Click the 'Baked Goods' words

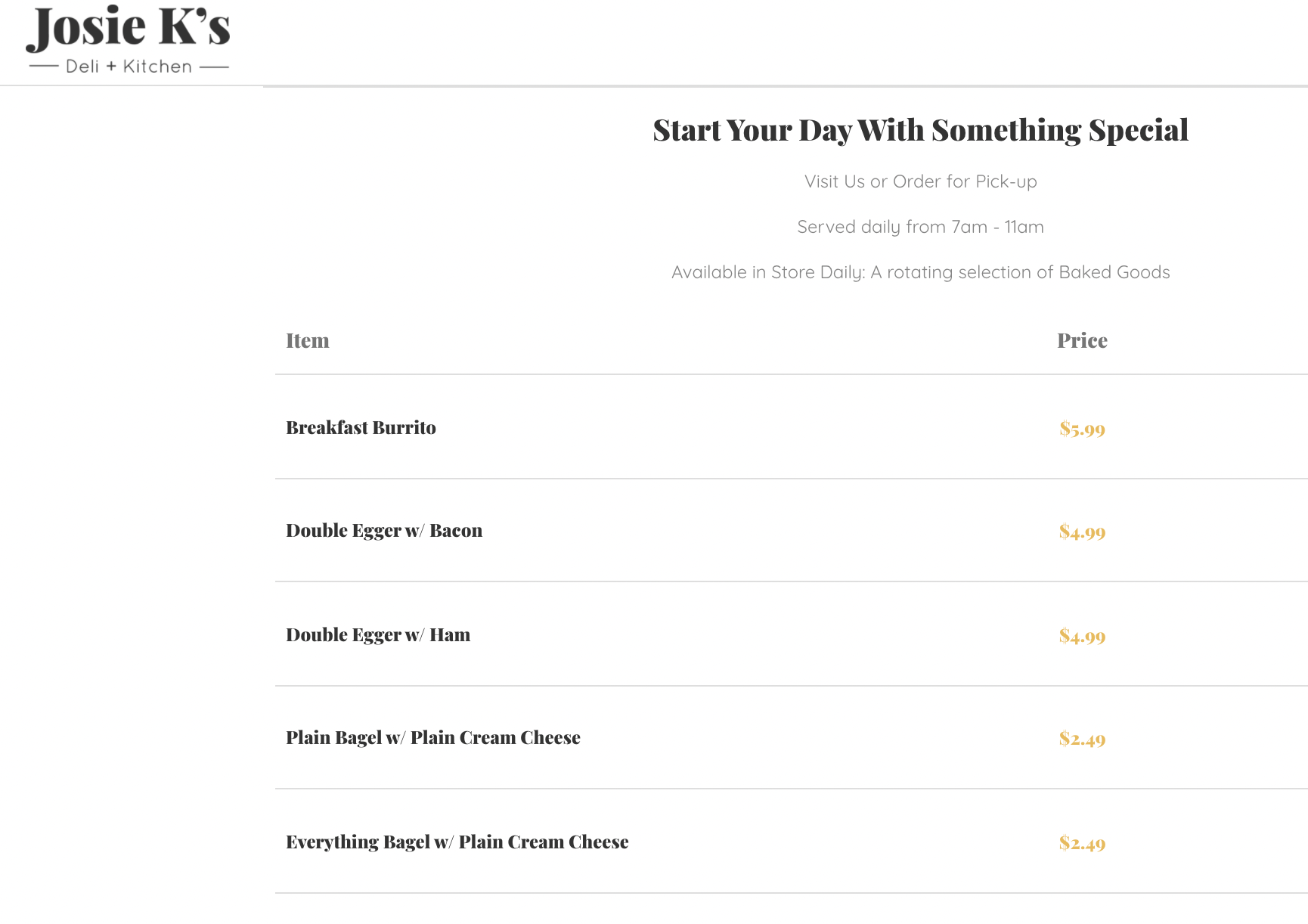(1114, 272)
